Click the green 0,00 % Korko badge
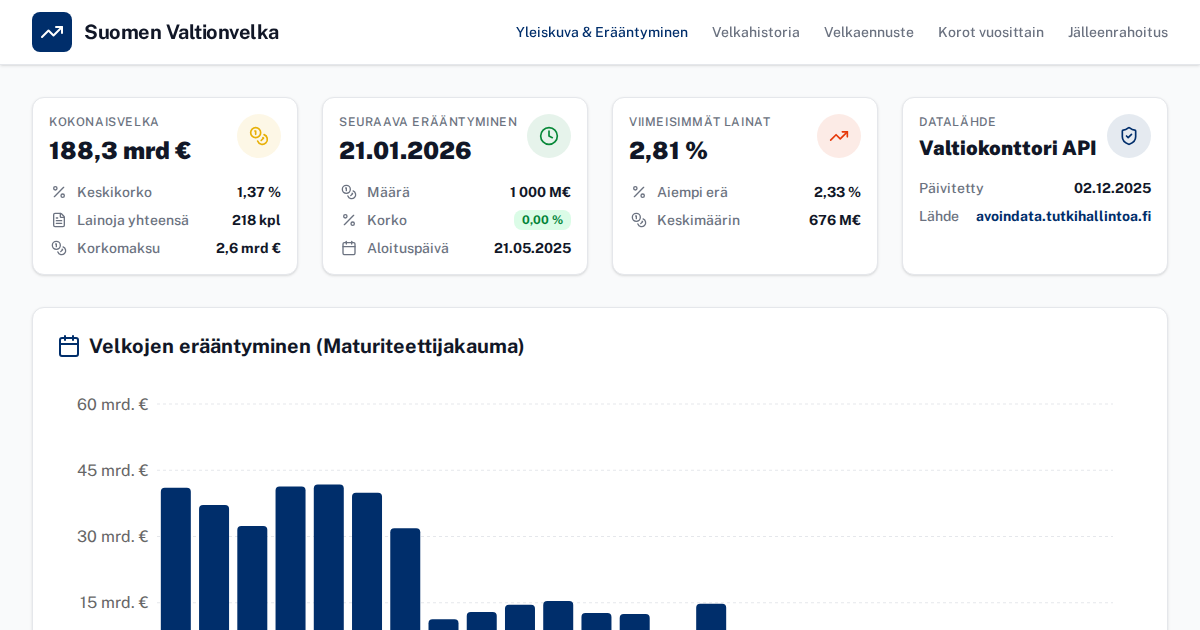The height and width of the screenshot is (630, 1200). pyautogui.click(x=542, y=220)
